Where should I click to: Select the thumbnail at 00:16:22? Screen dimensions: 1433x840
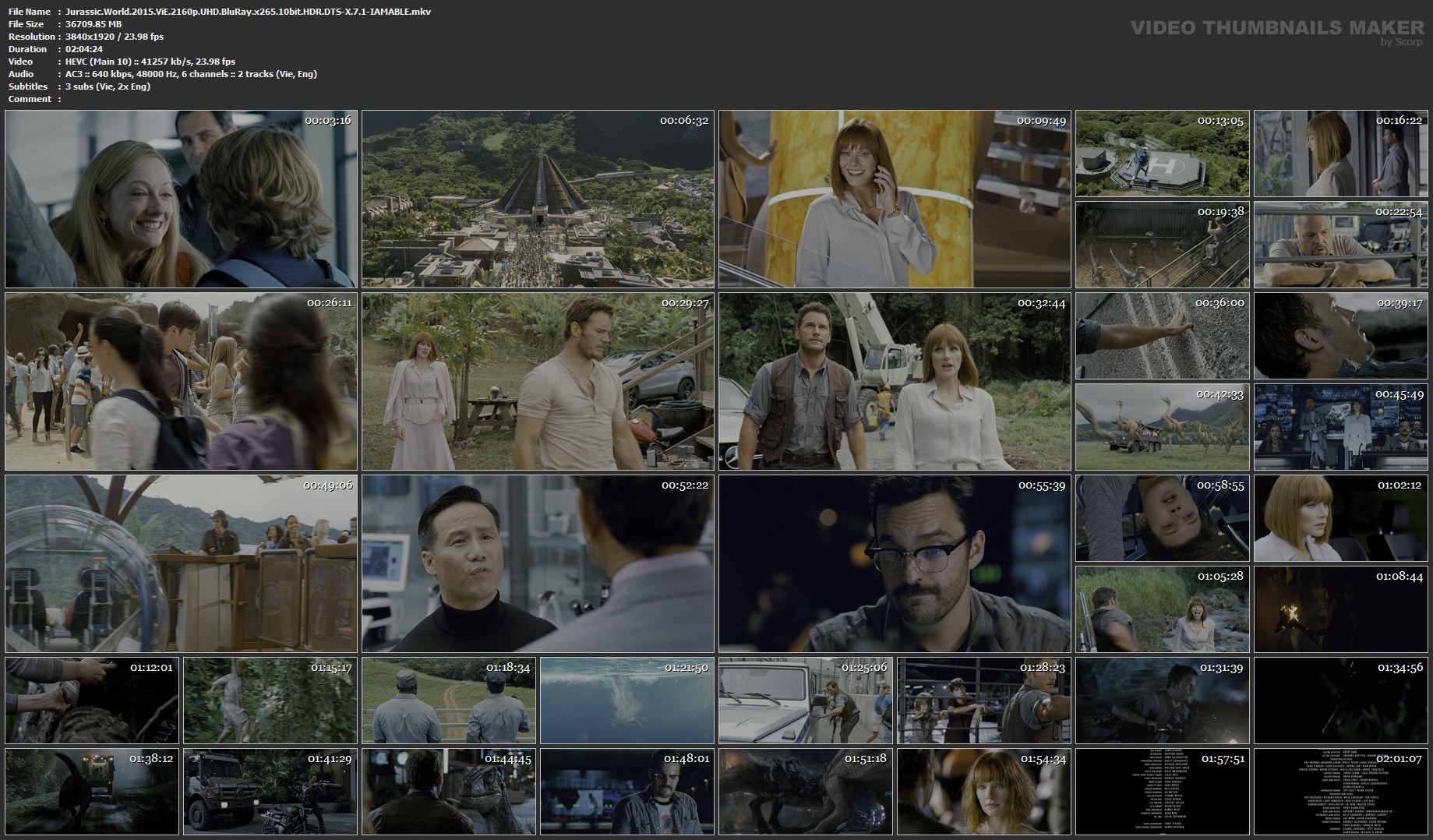click(x=1341, y=154)
